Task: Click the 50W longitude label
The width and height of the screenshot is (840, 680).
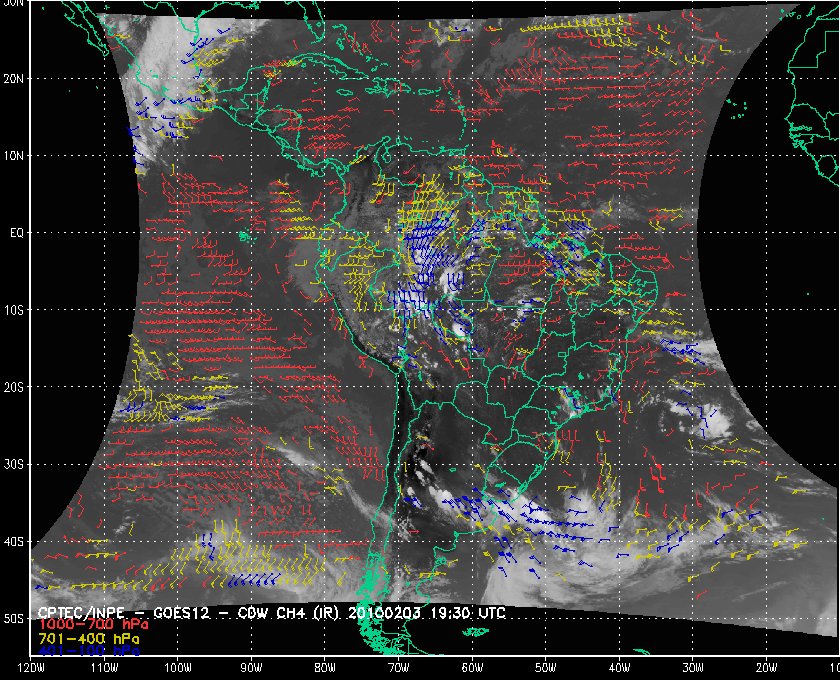Action: point(545,668)
